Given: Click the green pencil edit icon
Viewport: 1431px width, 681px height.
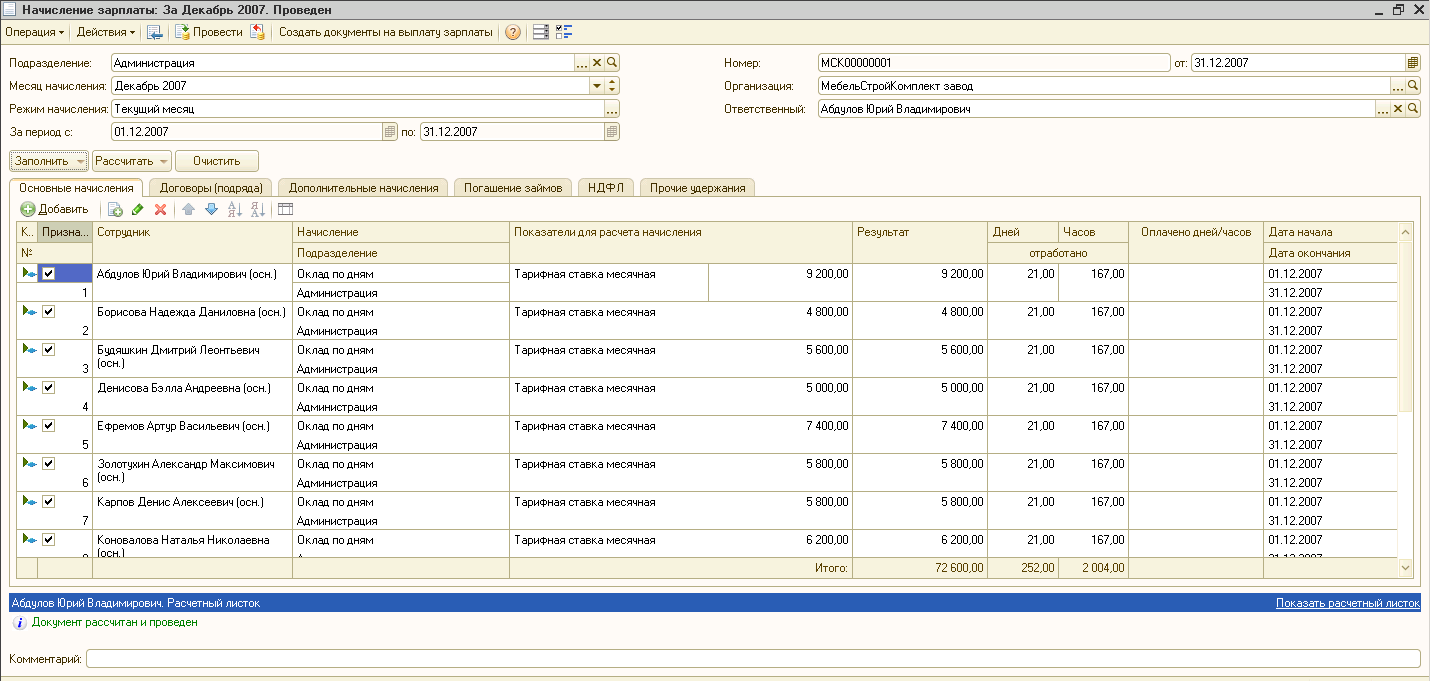Looking at the screenshot, I should (138, 210).
